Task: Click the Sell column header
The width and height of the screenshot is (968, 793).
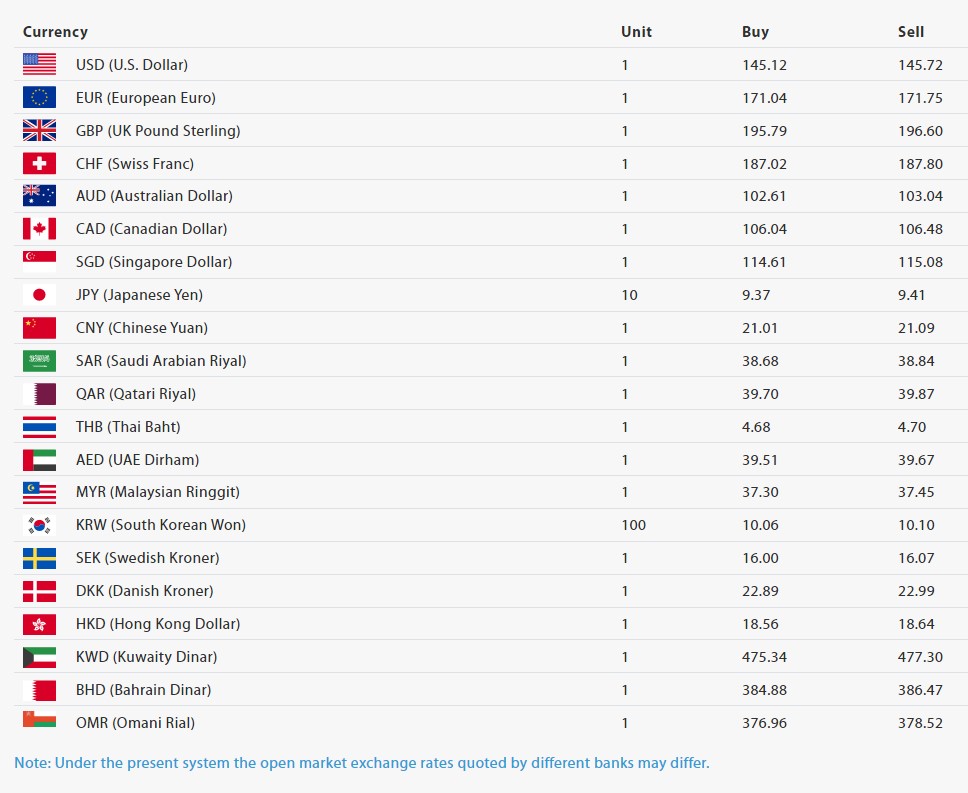Action: [x=910, y=32]
